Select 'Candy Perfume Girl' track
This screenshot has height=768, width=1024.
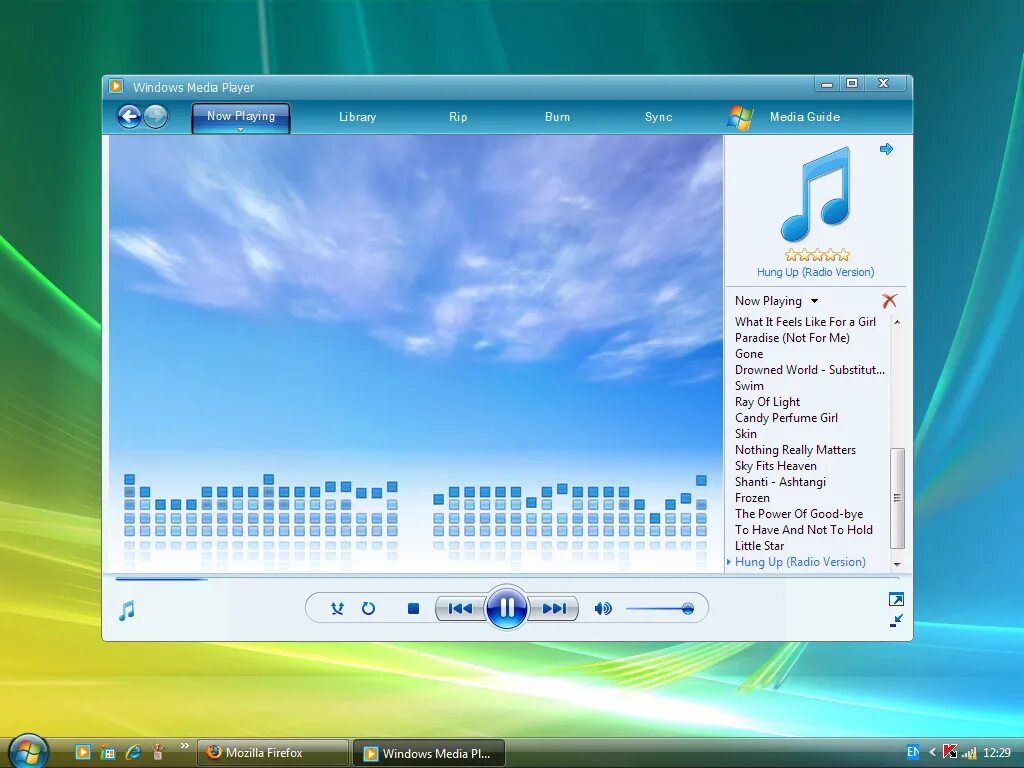click(786, 418)
